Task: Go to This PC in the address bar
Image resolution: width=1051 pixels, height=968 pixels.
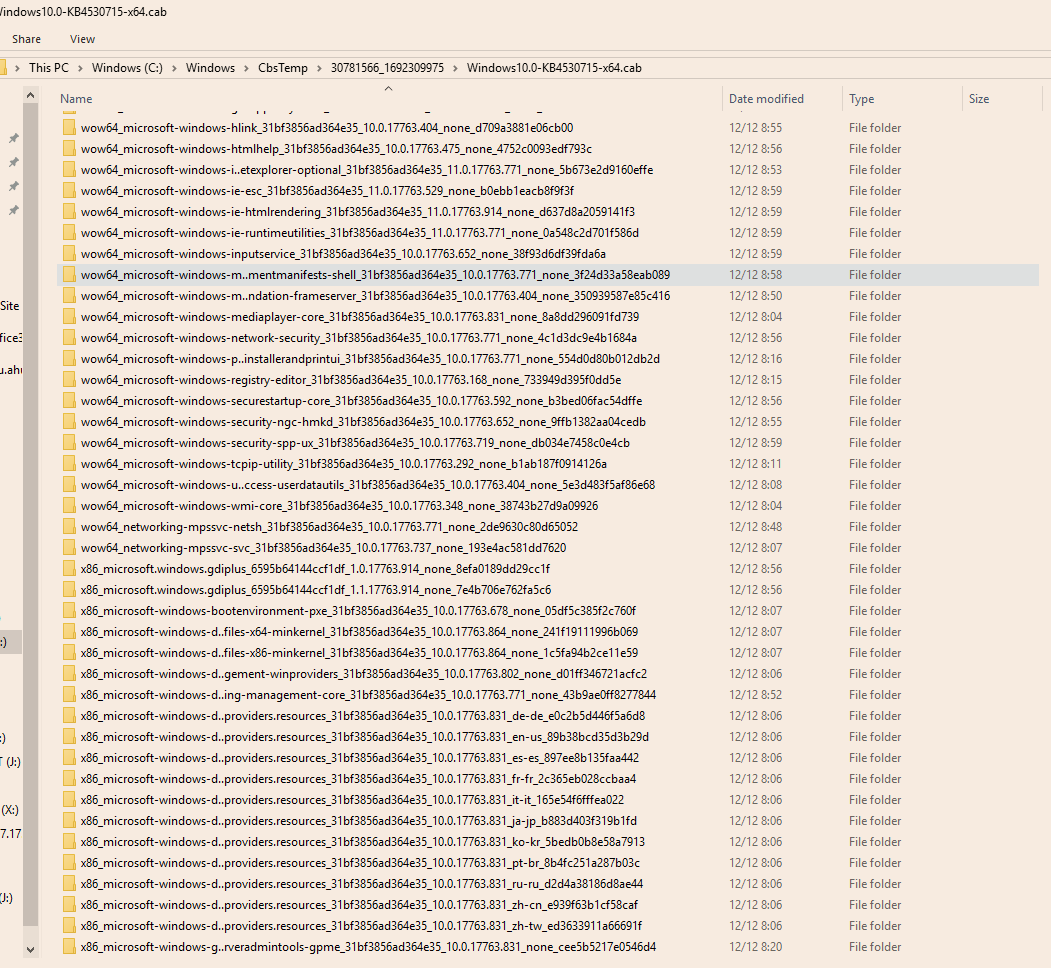Action: [49, 68]
